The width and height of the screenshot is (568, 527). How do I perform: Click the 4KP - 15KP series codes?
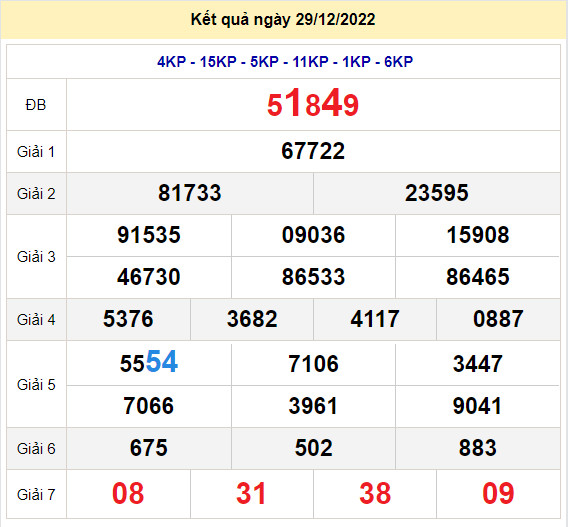[x=197, y=62]
